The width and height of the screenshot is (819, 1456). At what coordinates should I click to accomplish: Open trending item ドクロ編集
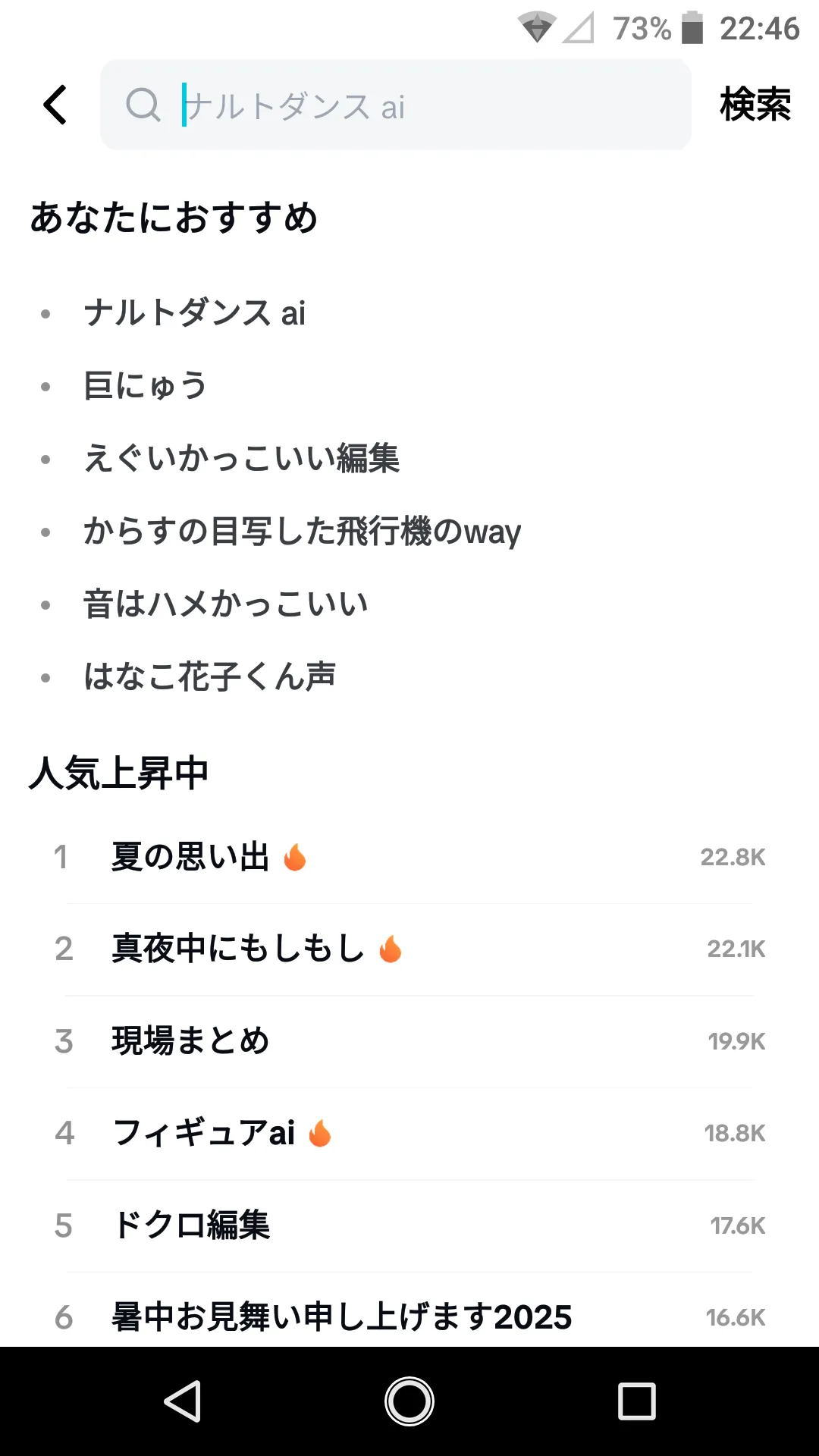point(409,1225)
